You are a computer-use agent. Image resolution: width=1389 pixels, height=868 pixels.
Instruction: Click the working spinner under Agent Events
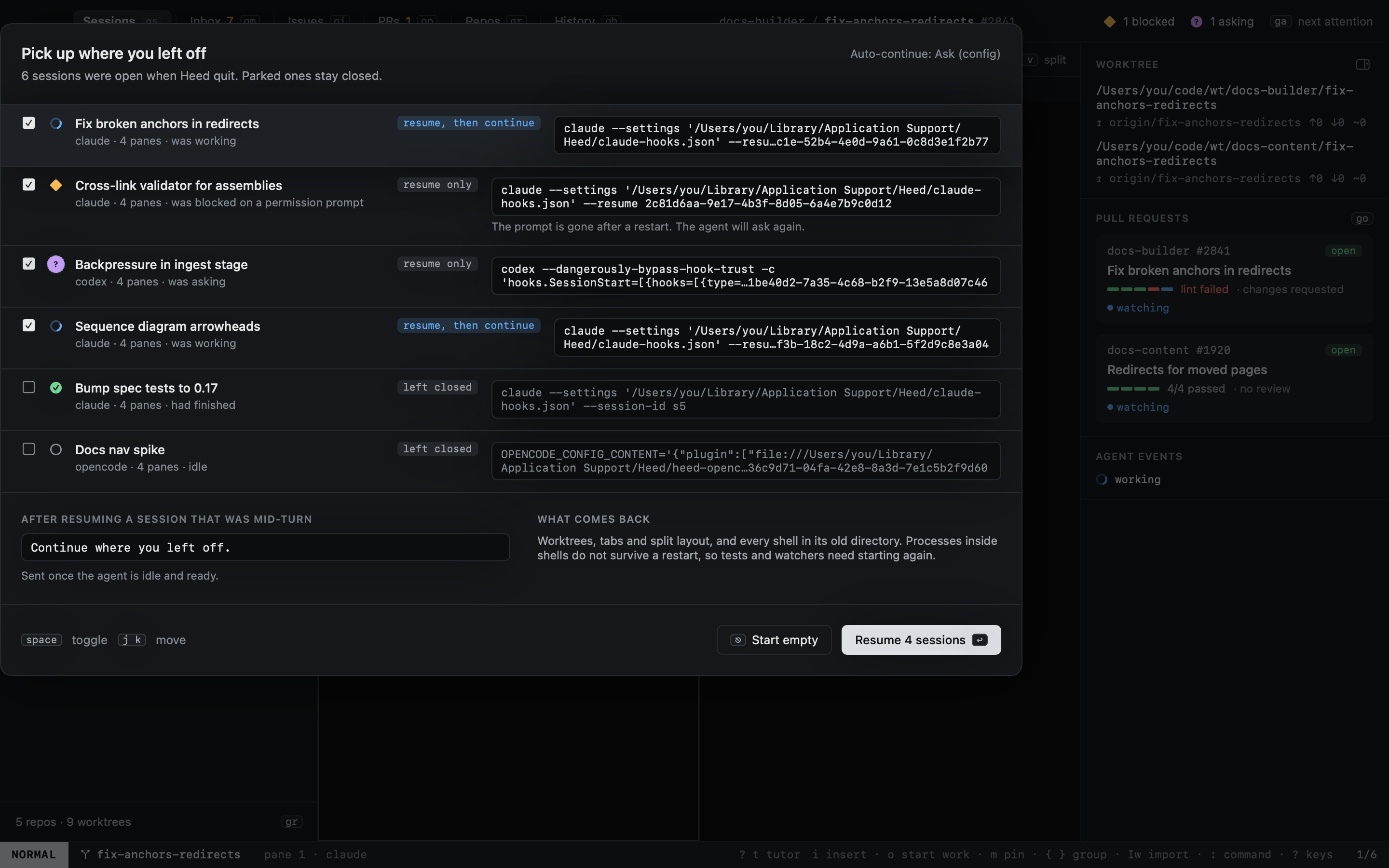[x=1102, y=479]
